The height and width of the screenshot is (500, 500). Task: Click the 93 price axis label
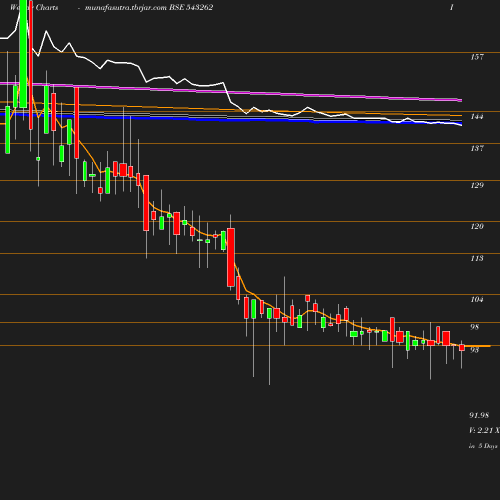(474, 350)
